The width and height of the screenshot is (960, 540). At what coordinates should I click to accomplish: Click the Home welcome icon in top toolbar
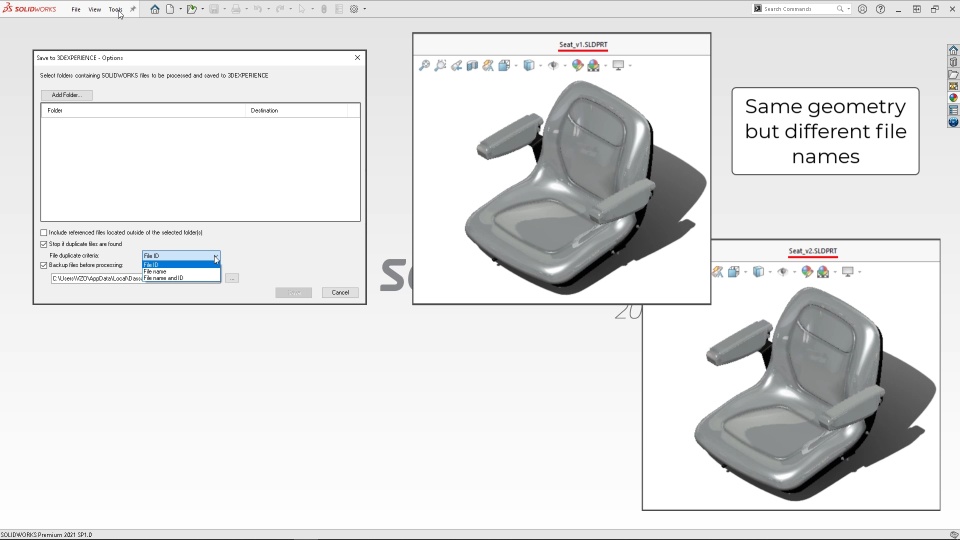tap(155, 9)
